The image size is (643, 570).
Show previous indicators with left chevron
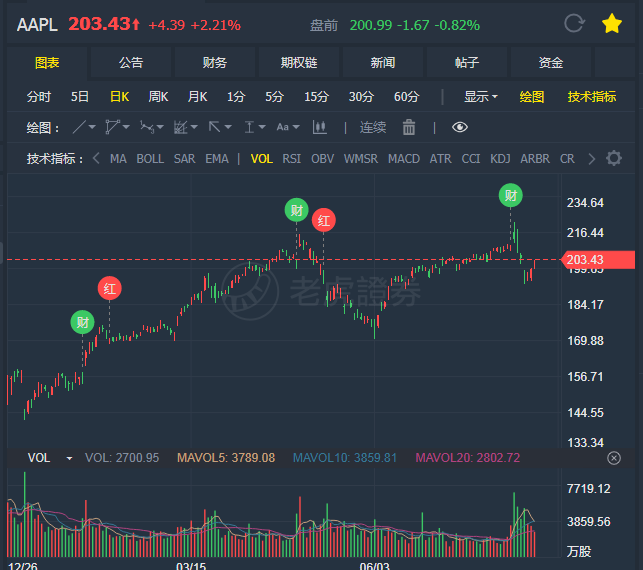click(x=96, y=158)
